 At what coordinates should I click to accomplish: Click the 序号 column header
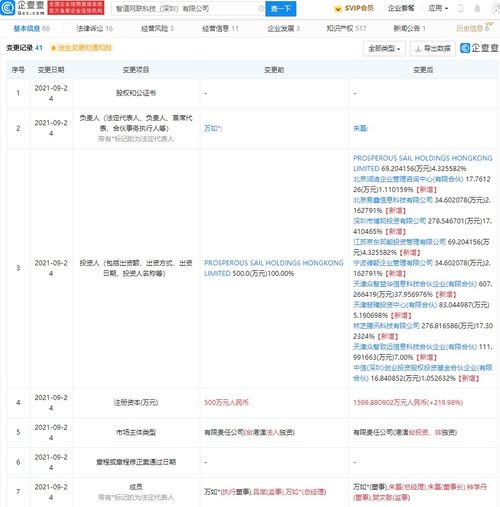18,70
